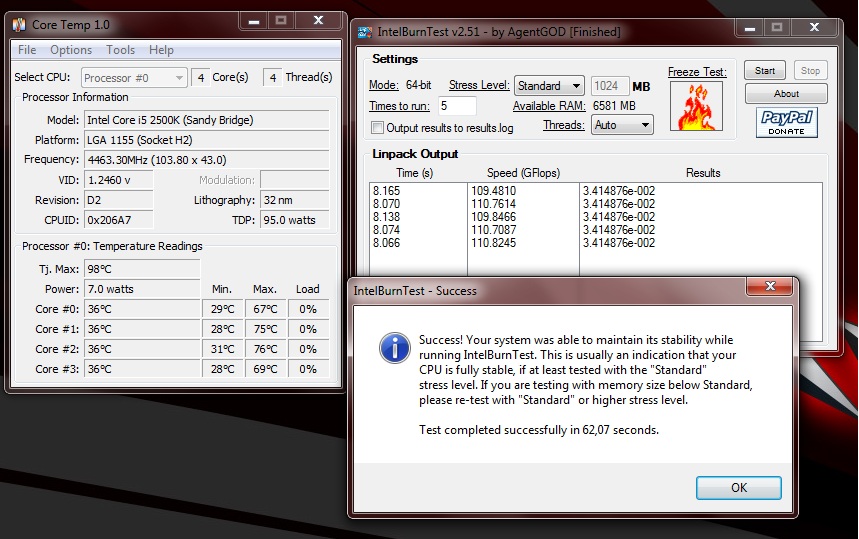Minimize the Core Temp window
859x539 pixels.
(254, 21)
